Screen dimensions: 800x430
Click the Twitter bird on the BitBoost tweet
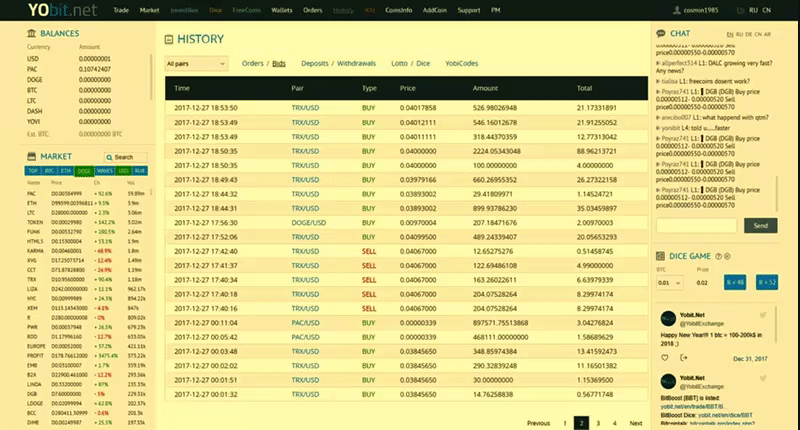pyautogui.click(x=763, y=378)
